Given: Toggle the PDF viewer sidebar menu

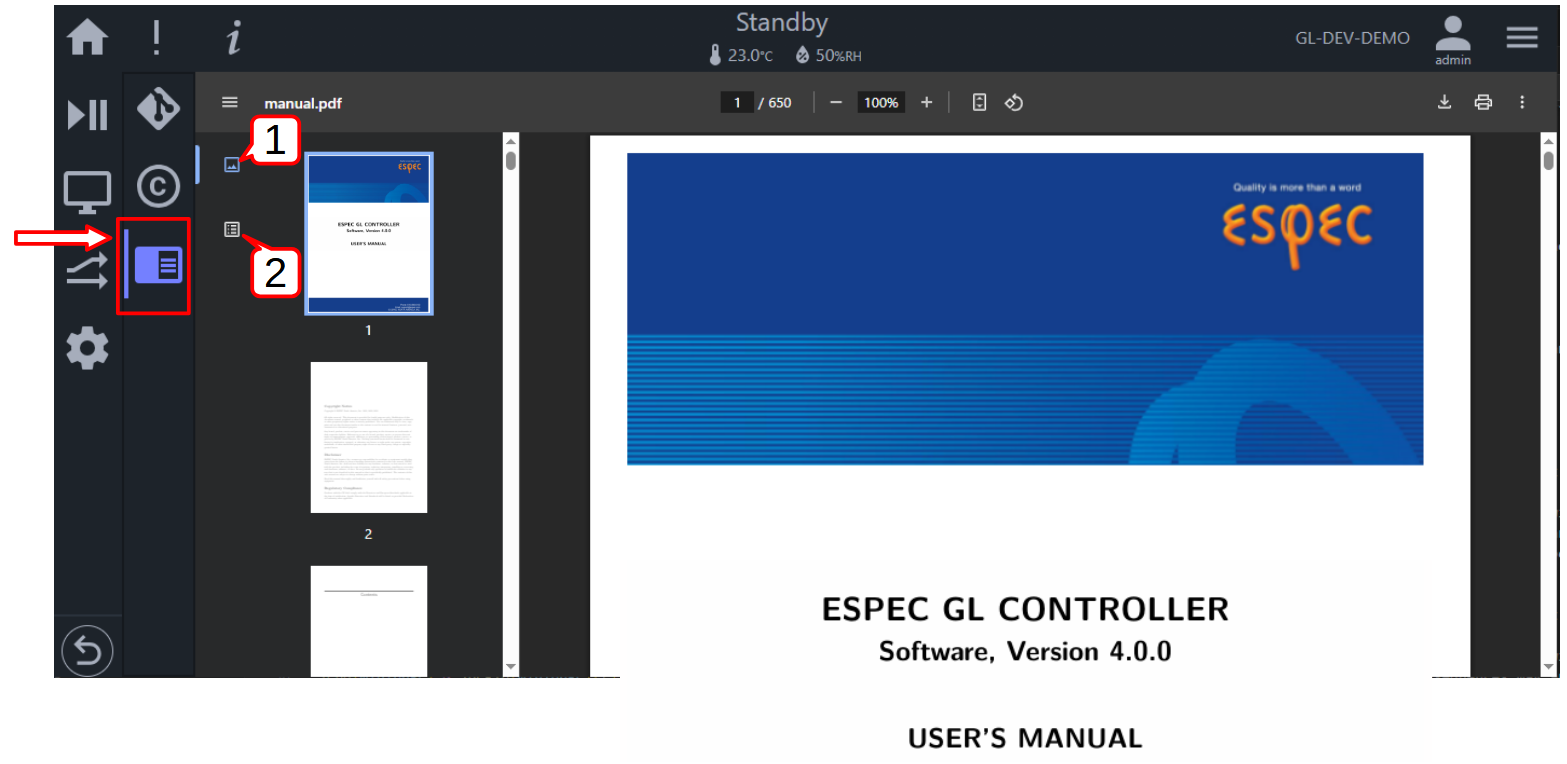Looking at the screenshot, I should (230, 102).
